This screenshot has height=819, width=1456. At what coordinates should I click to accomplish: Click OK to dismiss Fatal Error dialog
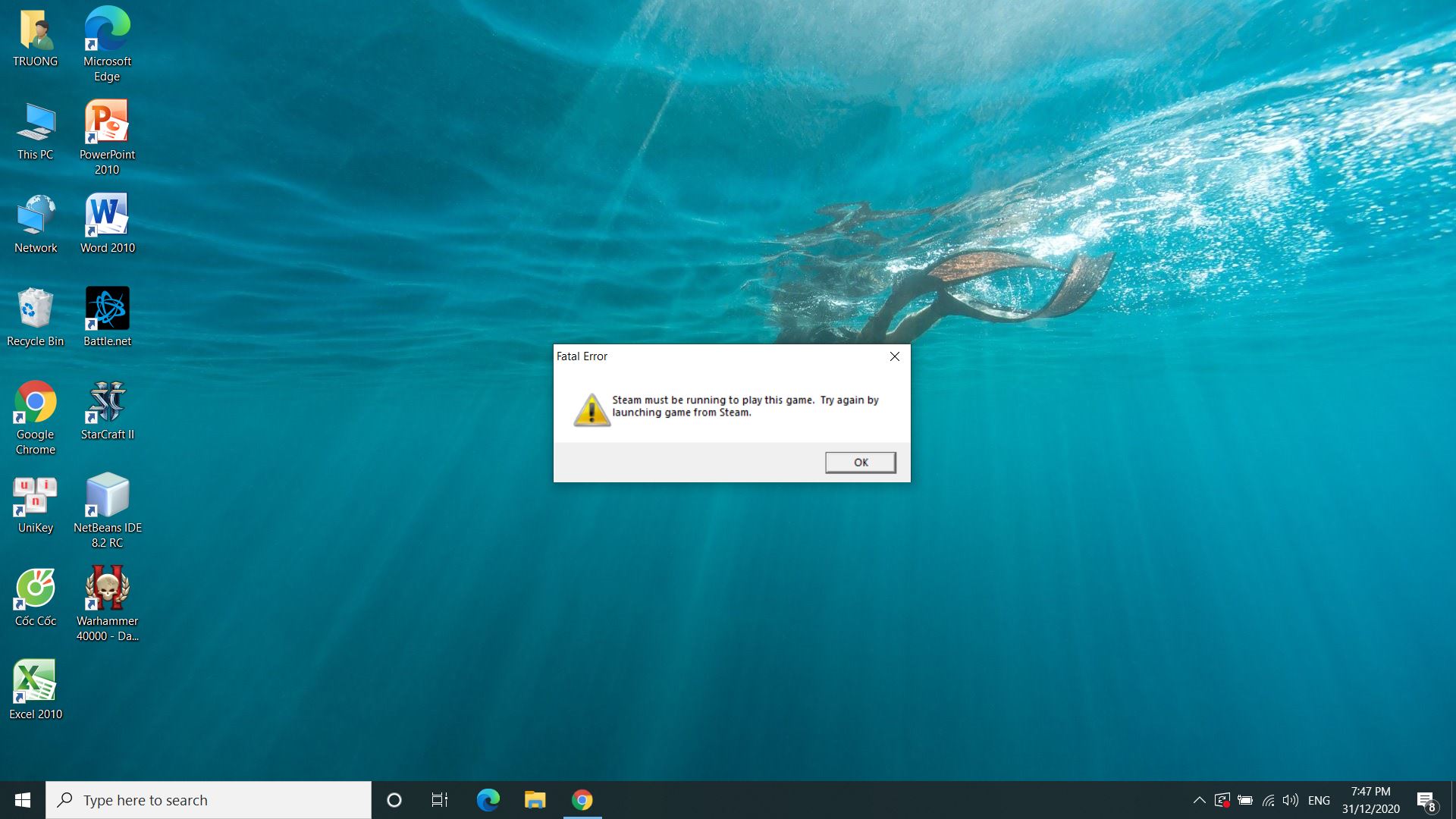click(x=860, y=462)
